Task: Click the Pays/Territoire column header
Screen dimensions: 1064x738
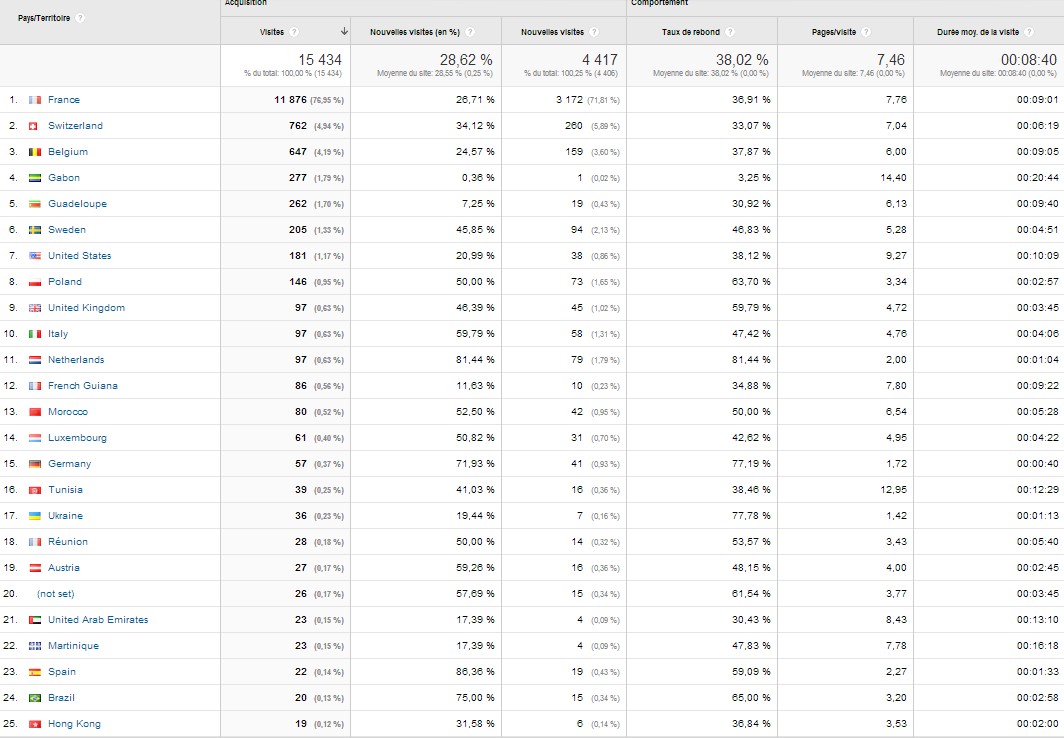Action: [44, 18]
